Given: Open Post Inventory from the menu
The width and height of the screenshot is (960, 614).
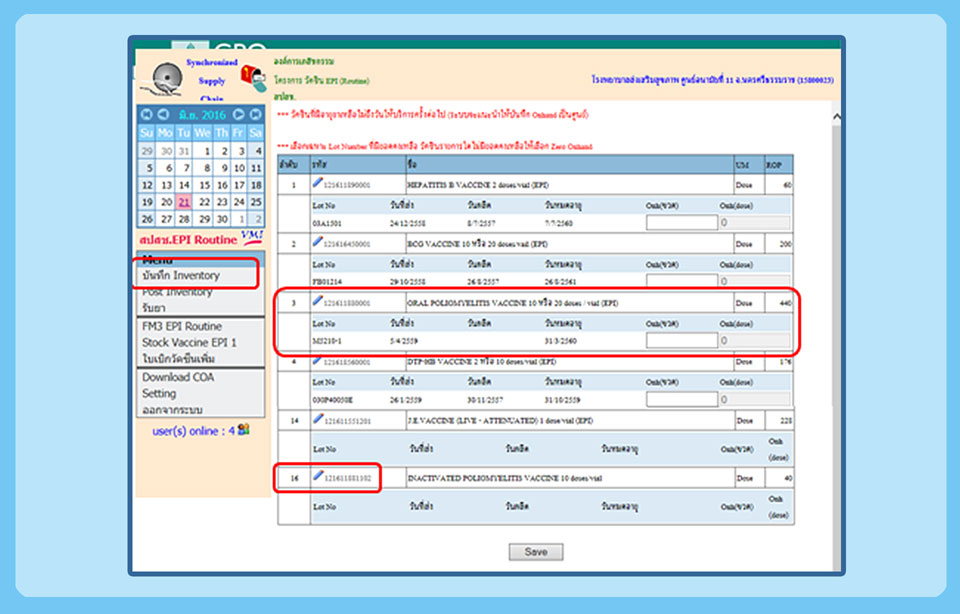Looking at the screenshot, I should coord(177,292).
